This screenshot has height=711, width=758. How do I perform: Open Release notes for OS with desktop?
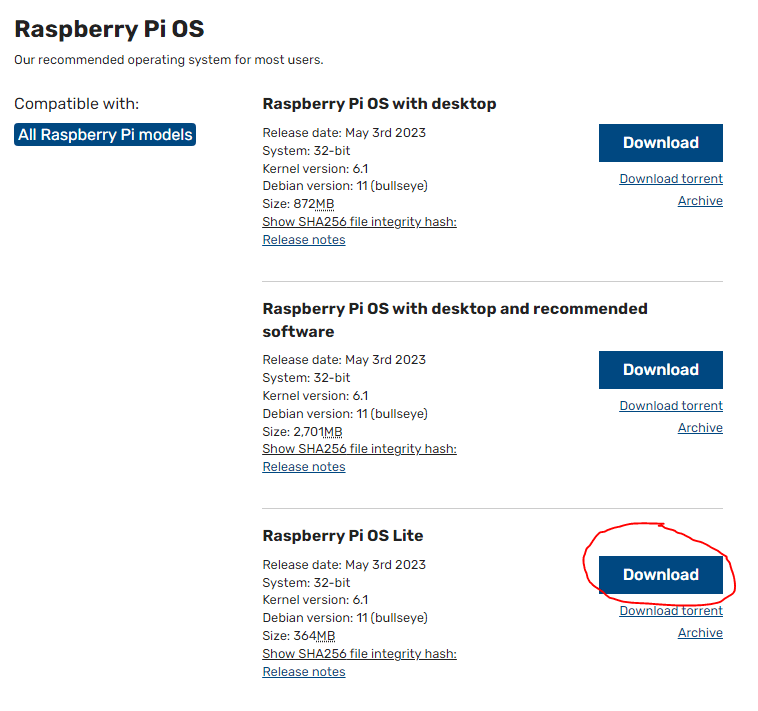pos(304,240)
